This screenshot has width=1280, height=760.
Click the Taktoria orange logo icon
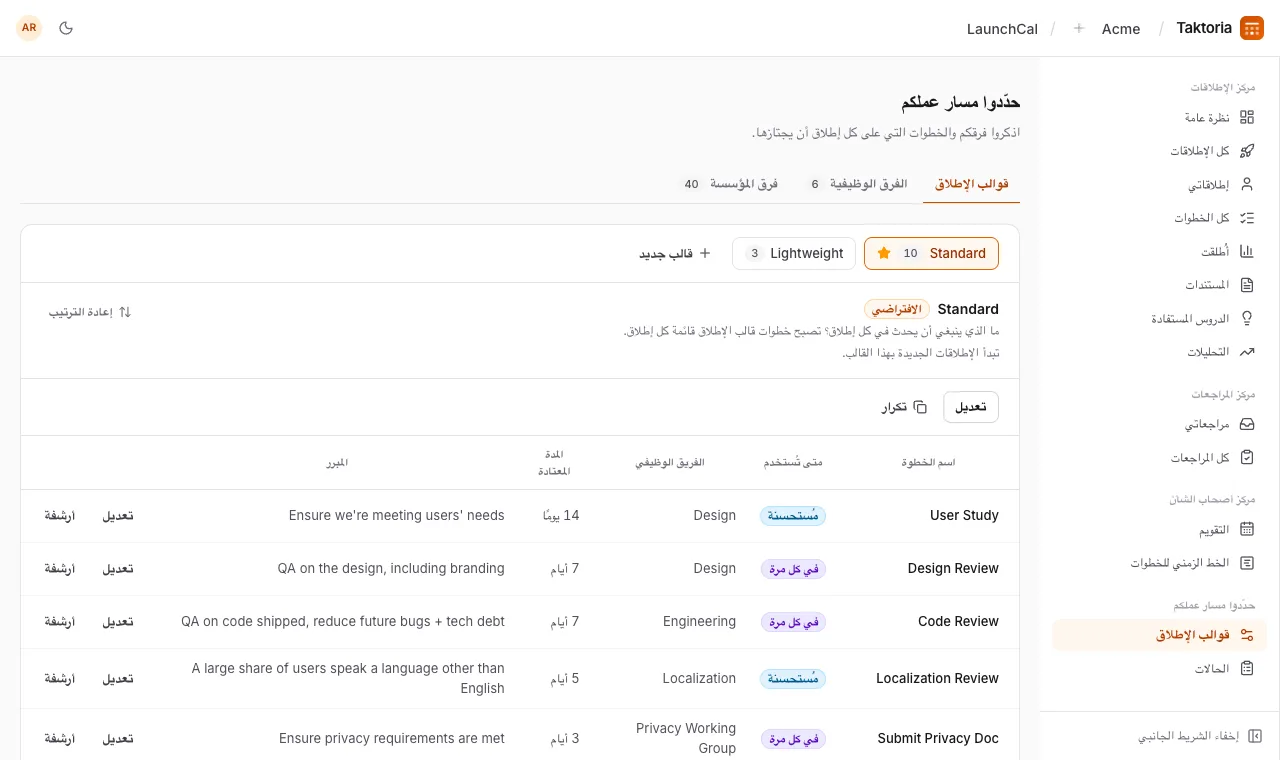[1252, 28]
